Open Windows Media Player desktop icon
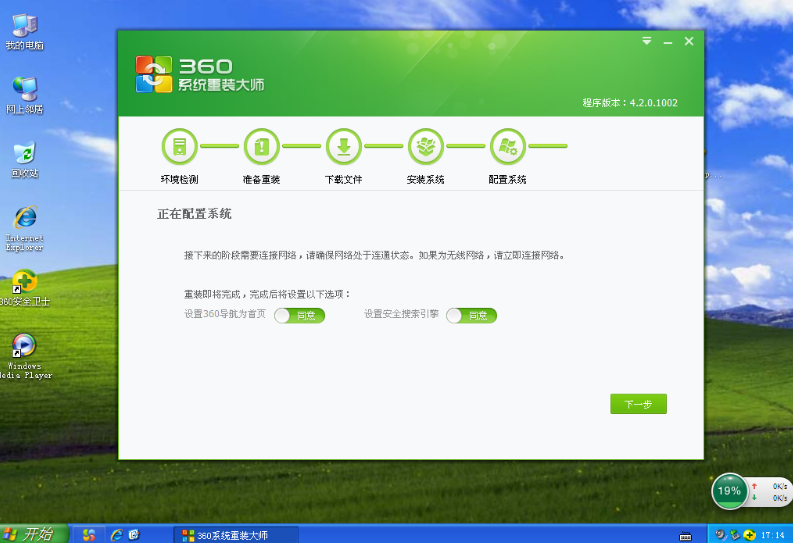This screenshot has width=793, height=543. point(24,346)
